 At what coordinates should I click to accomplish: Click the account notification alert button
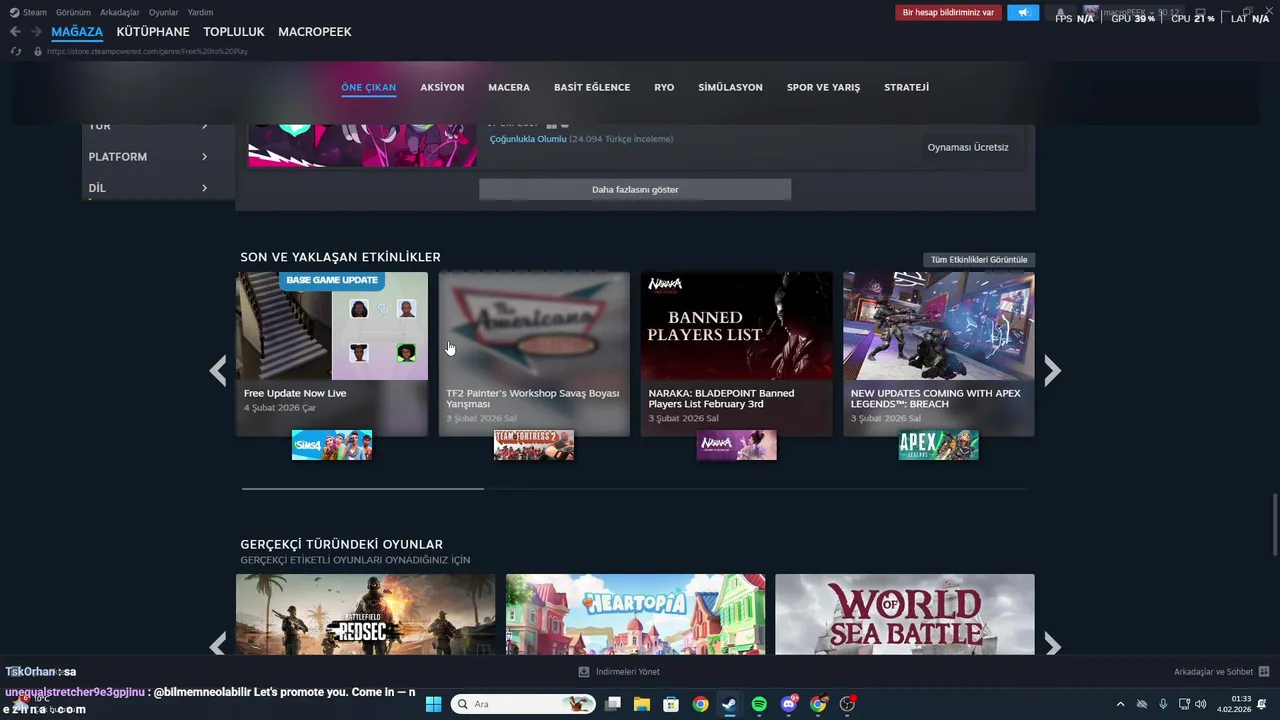(x=948, y=13)
